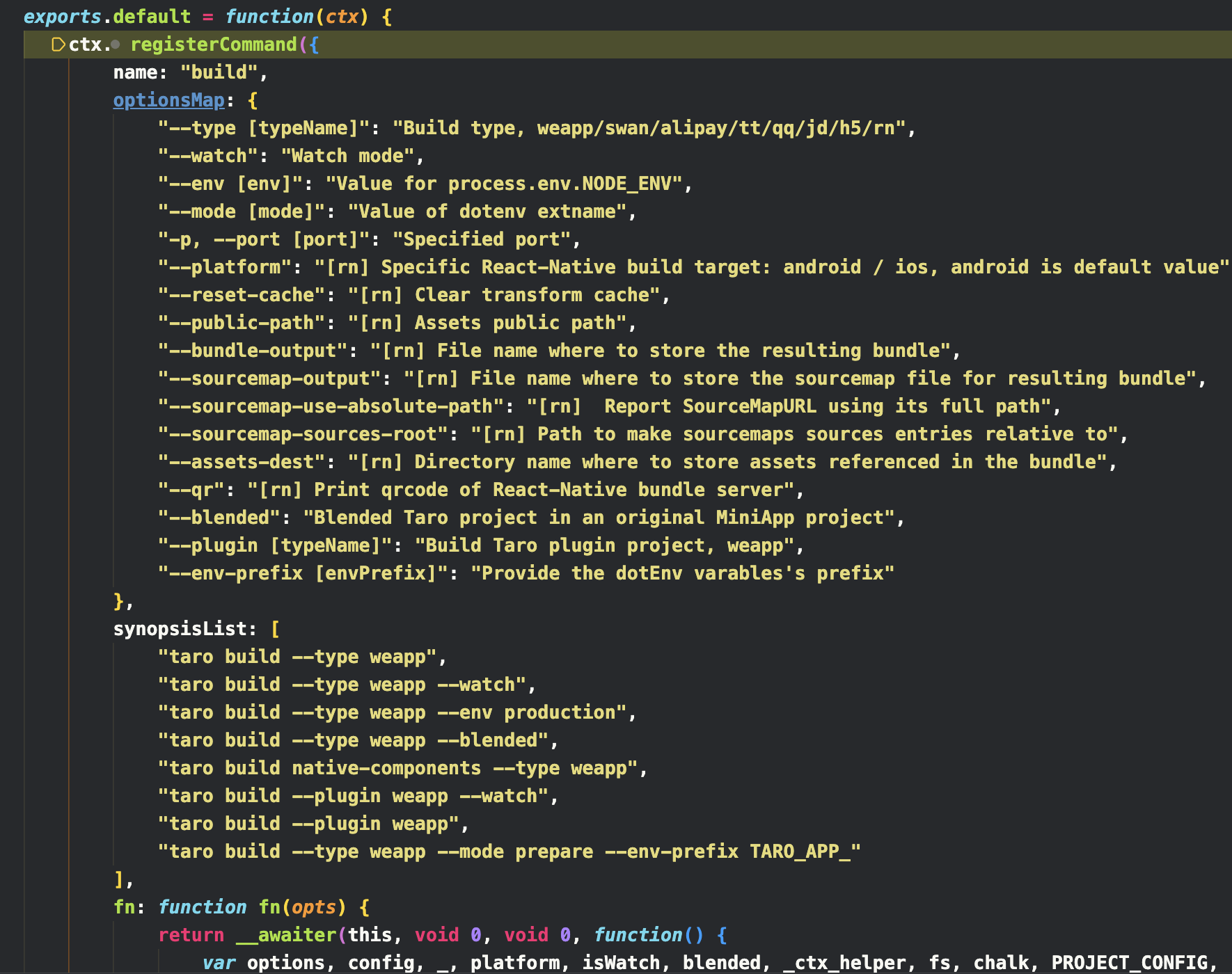This screenshot has height=974, width=1232.
Task: Click the var options declaration line
Action: [x=710, y=963]
